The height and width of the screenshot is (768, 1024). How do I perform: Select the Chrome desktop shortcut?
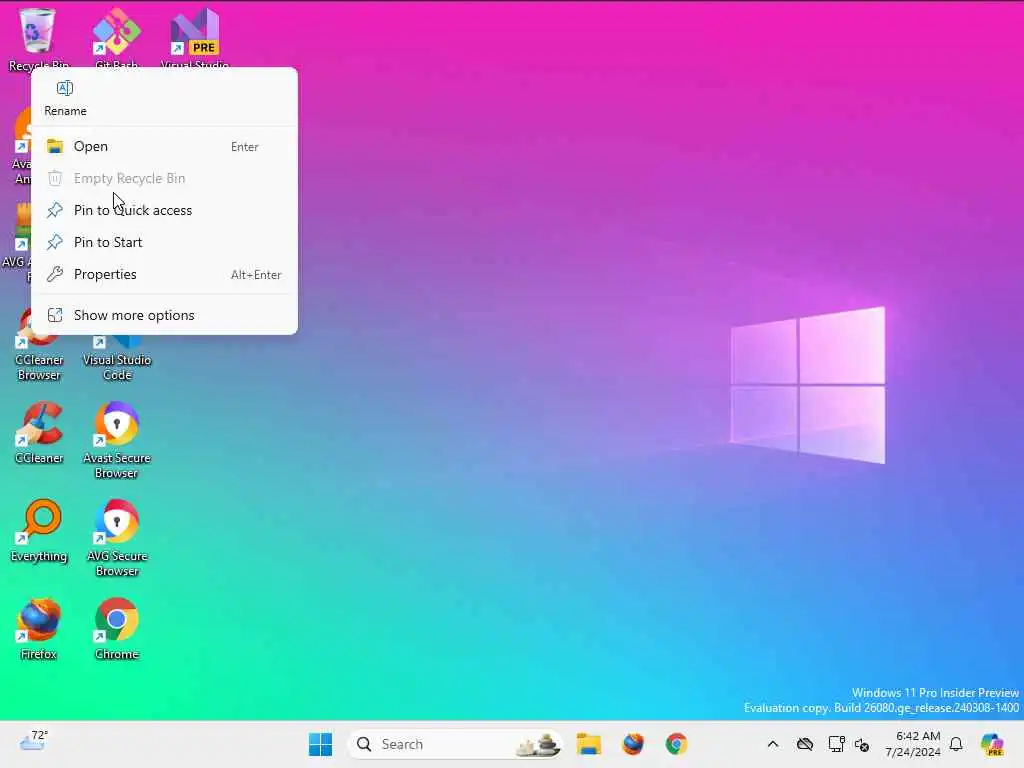tap(117, 629)
